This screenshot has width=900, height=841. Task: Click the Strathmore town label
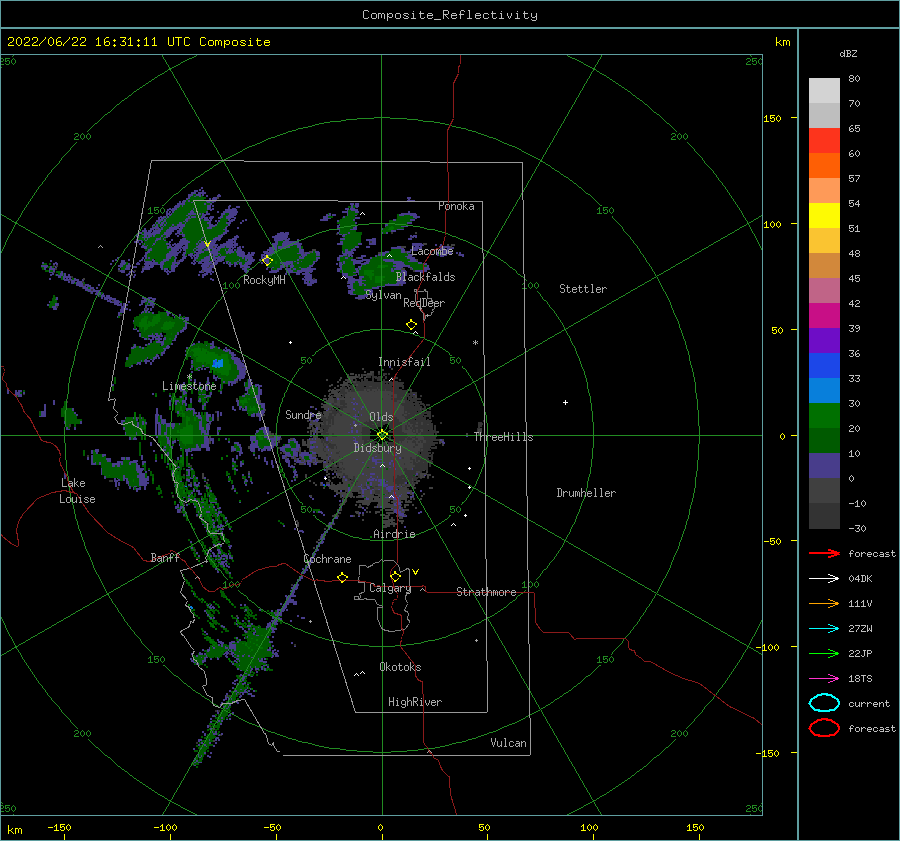click(486, 592)
